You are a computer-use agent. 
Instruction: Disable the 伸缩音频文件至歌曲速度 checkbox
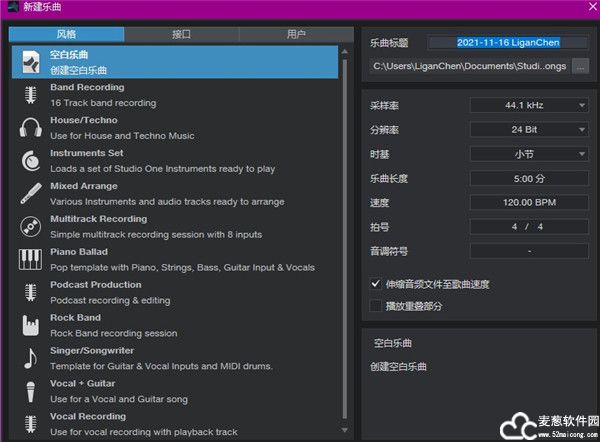[x=376, y=284]
